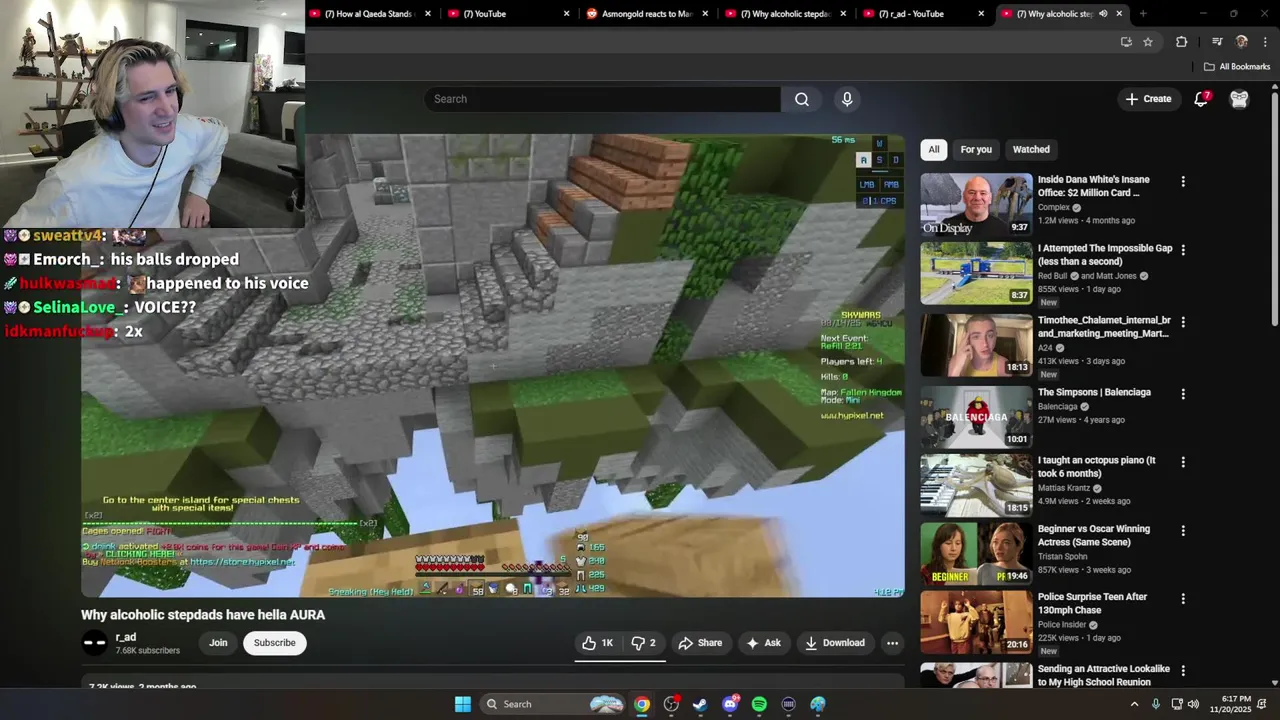Open options menu for Beginner vs Oscar video
This screenshot has width=1280, height=720.
tap(1183, 530)
